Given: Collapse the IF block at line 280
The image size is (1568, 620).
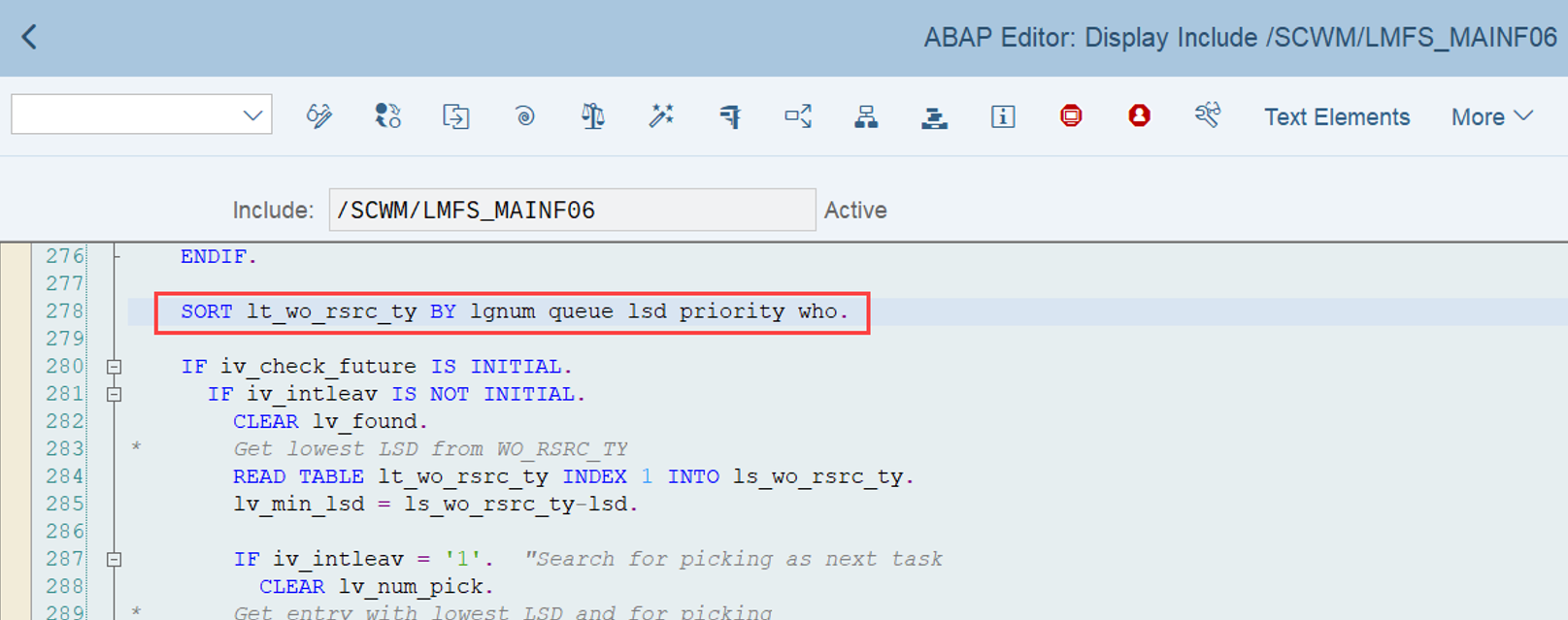Looking at the screenshot, I should point(114,367).
